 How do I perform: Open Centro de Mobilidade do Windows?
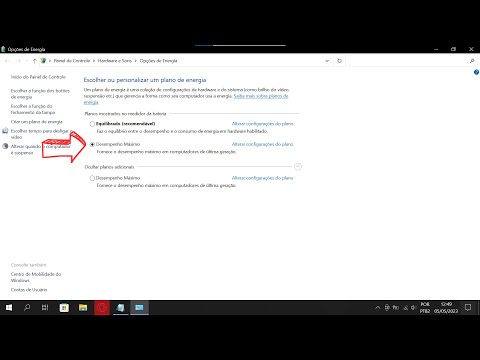point(36,277)
